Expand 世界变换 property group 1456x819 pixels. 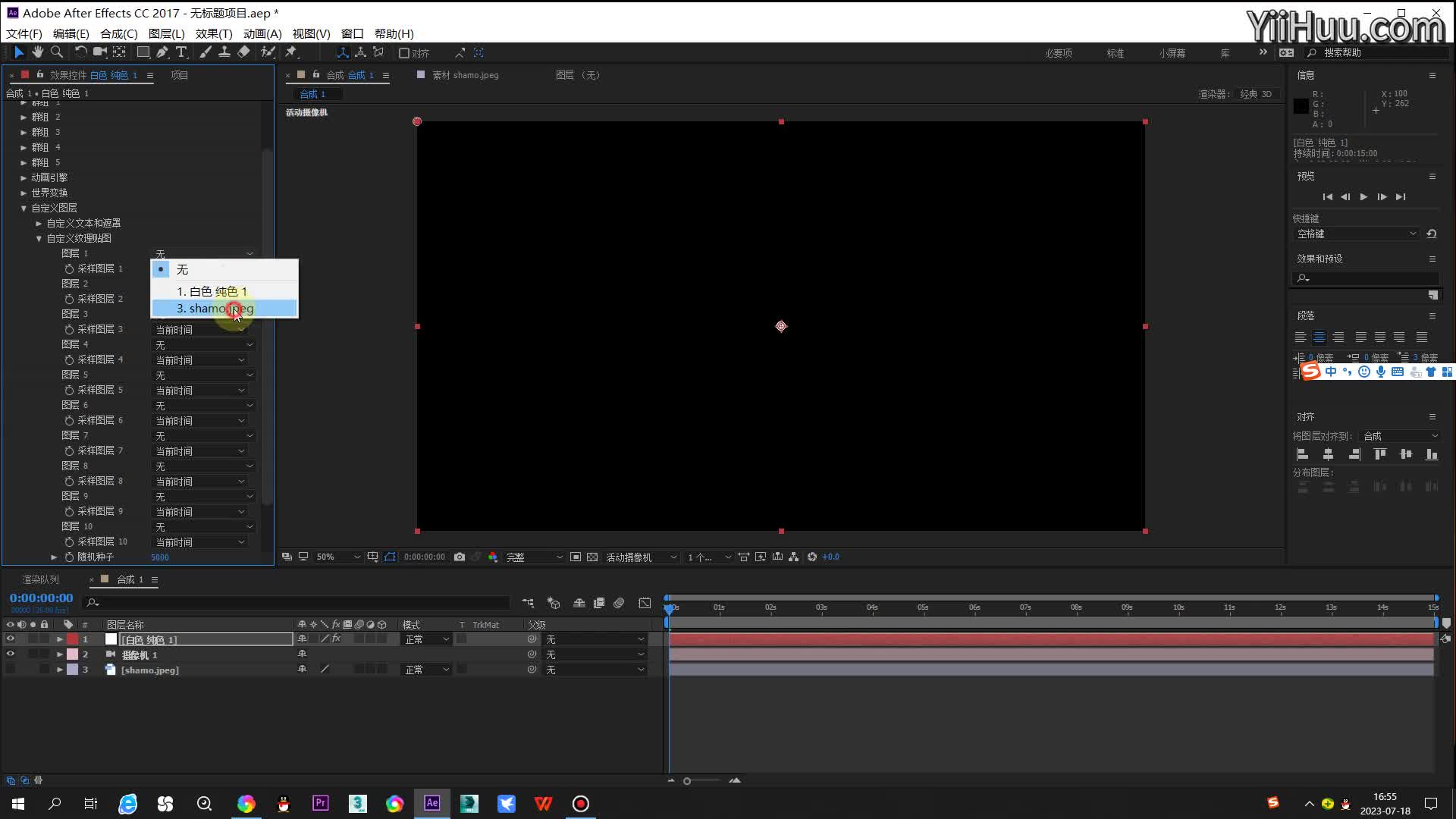tap(24, 193)
